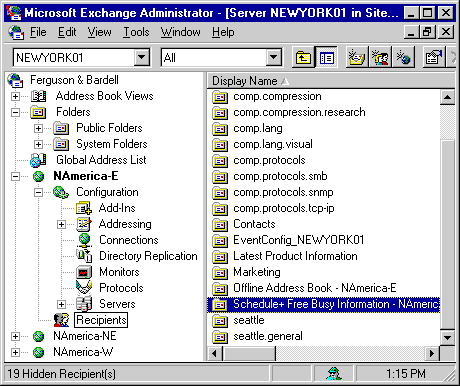460x386 pixels.
Task: Select the EventConfig_NEWYORK01 entry
Action: tap(298, 240)
